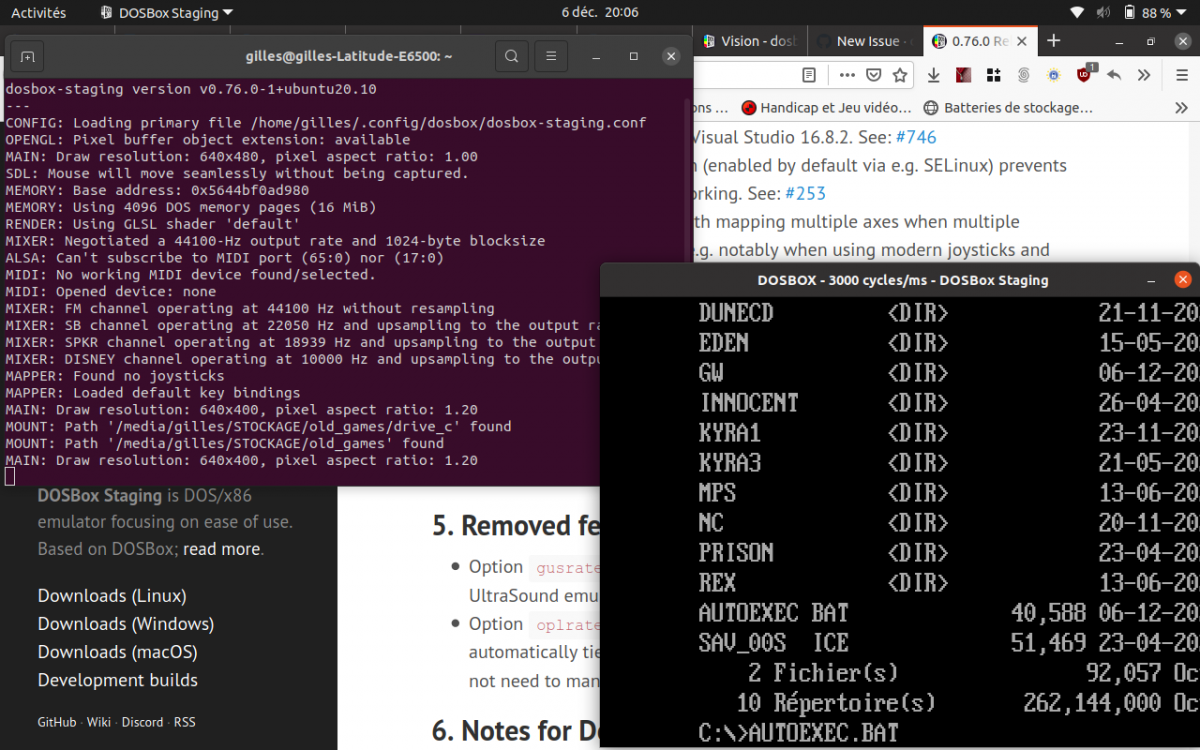Visit the Discord footer link
1200x750 pixels.
pos(143,722)
